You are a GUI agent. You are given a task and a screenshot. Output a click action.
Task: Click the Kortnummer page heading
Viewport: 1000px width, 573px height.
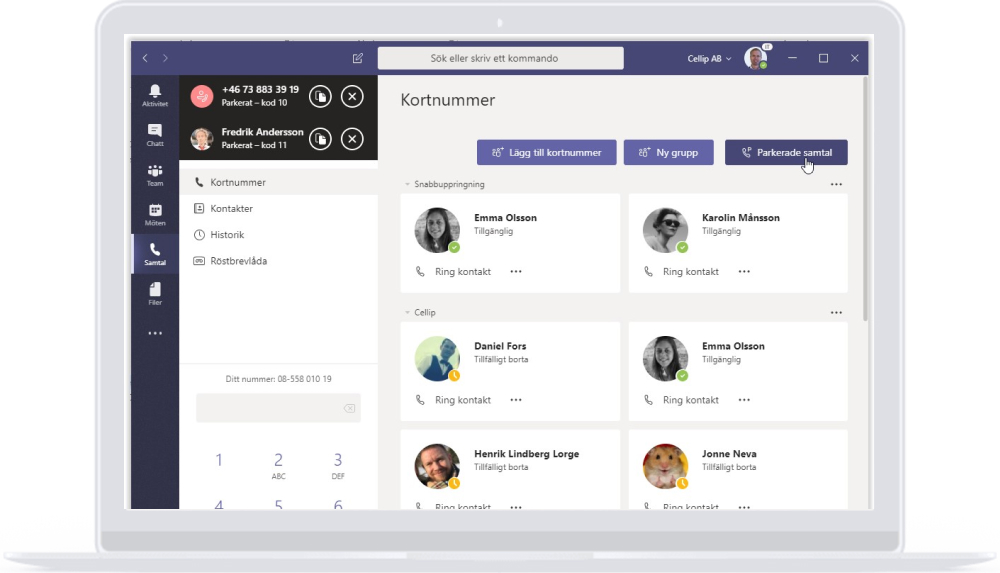click(448, 100)
